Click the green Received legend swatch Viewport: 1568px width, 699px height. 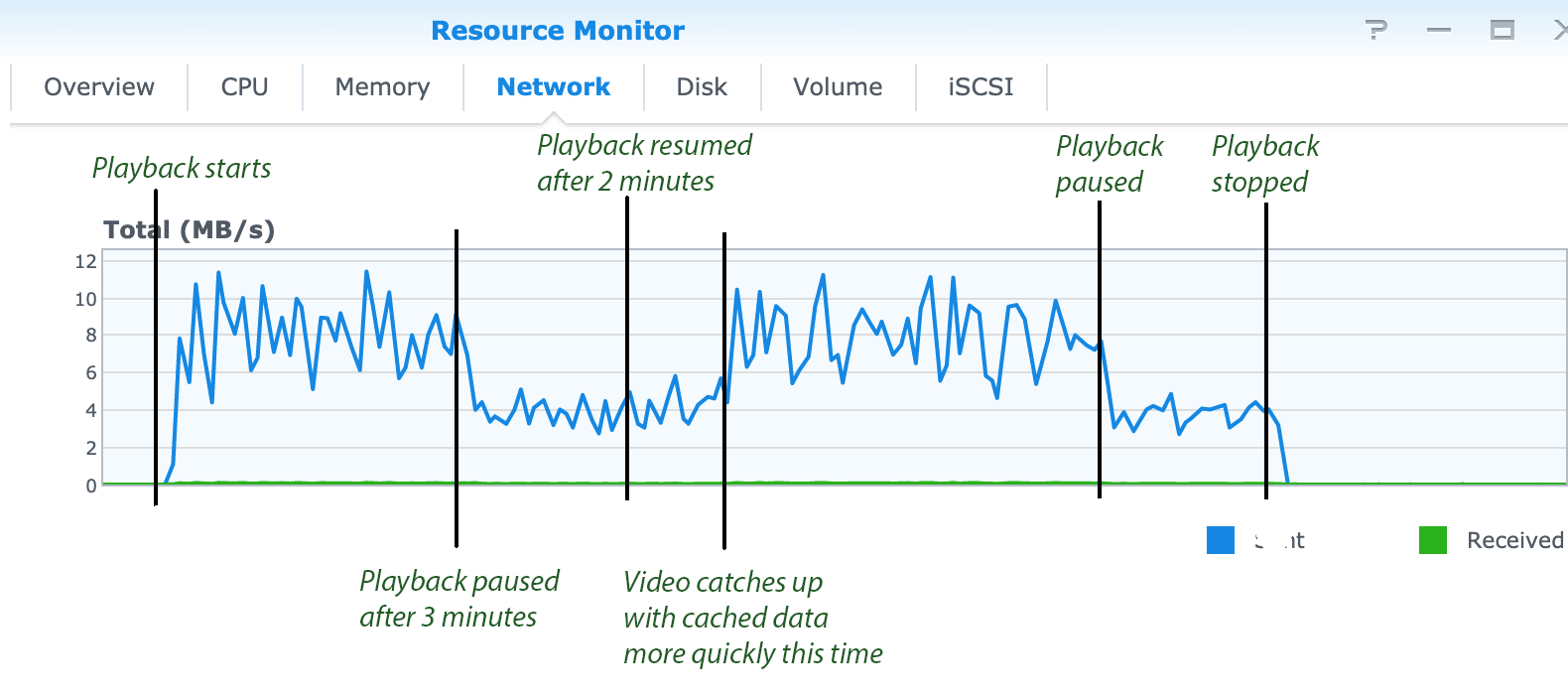[x=1432, y=540]
